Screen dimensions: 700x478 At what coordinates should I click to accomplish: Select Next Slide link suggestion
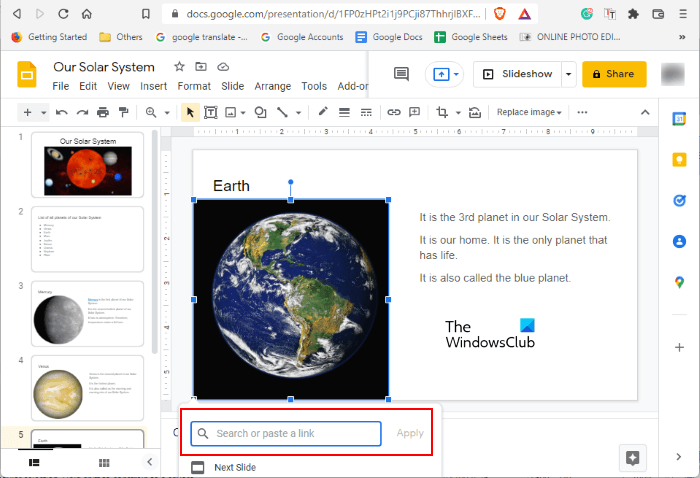point(236,467)
